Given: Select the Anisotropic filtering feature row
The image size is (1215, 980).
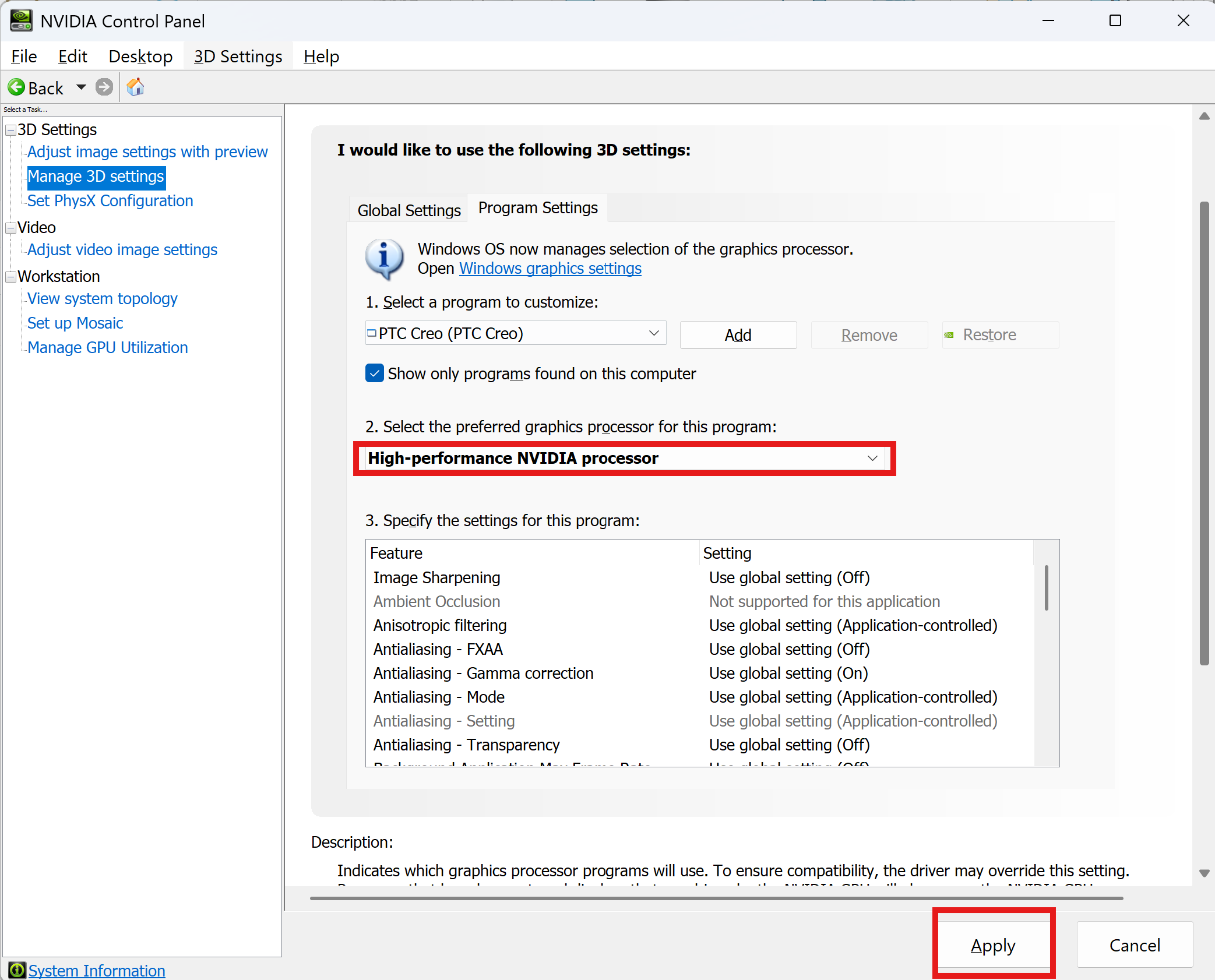Looking at the screenshot, I should click(x=699, y=626).
